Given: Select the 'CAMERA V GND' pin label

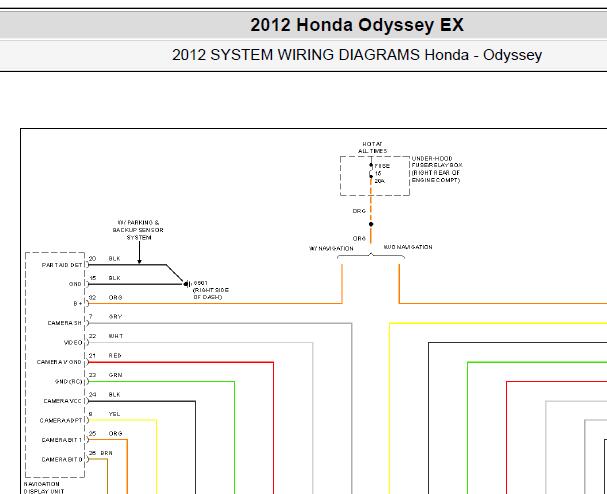Looking at the screenshot, I should click(x=59, y=362).
